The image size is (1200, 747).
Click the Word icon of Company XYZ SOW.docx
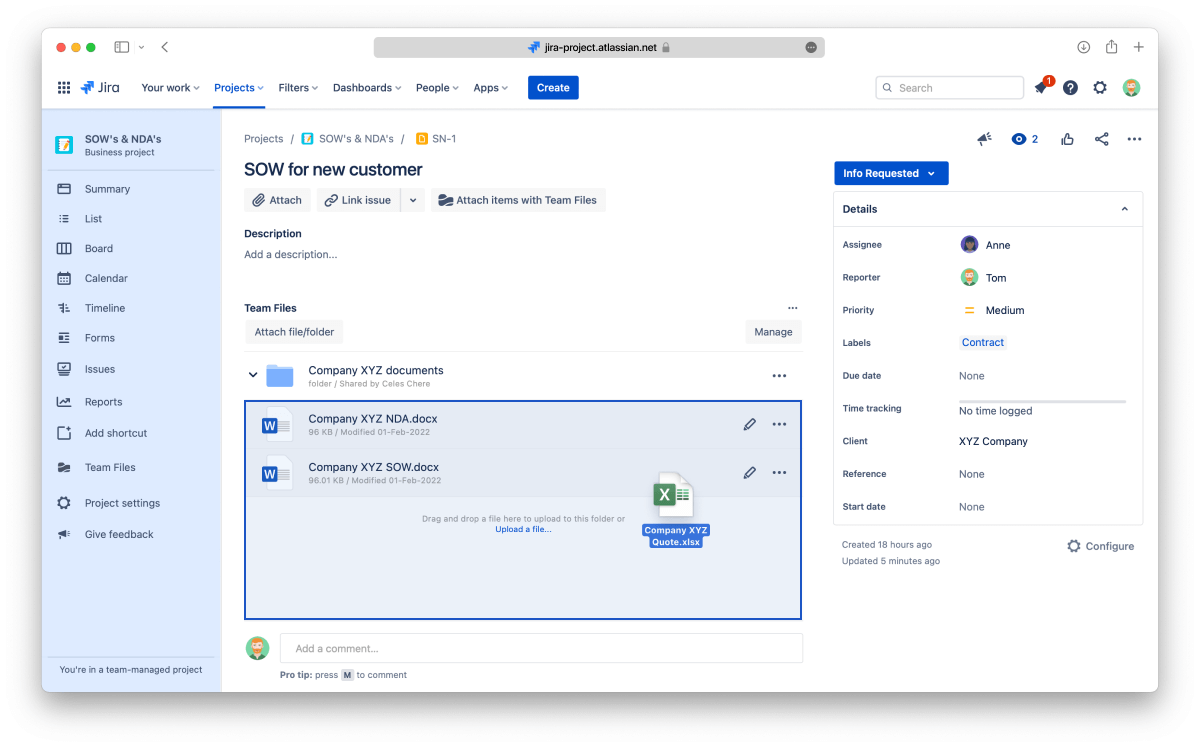[276, 473]
